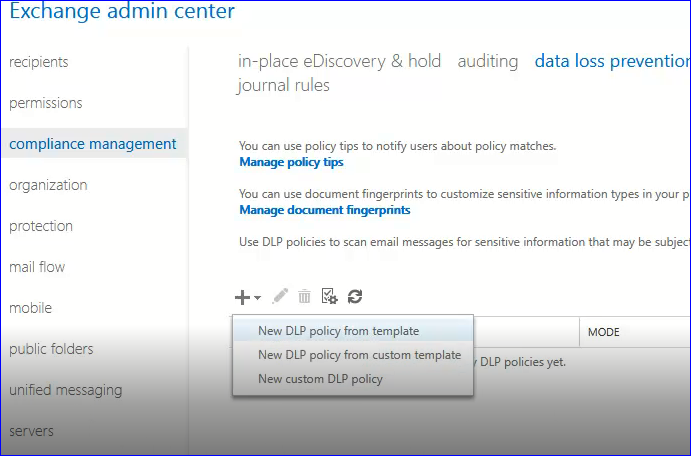Open the organization section

click(x=48, y=185)
